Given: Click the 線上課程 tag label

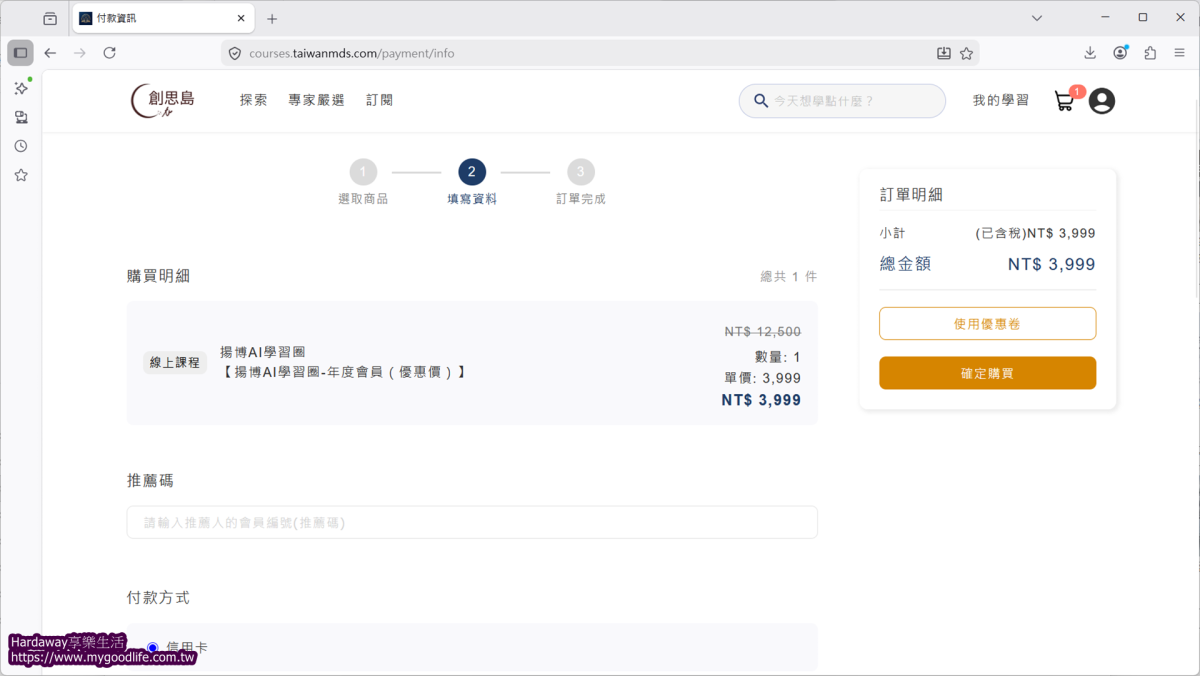Looking at the screenshot, I should tap(174, 362).
